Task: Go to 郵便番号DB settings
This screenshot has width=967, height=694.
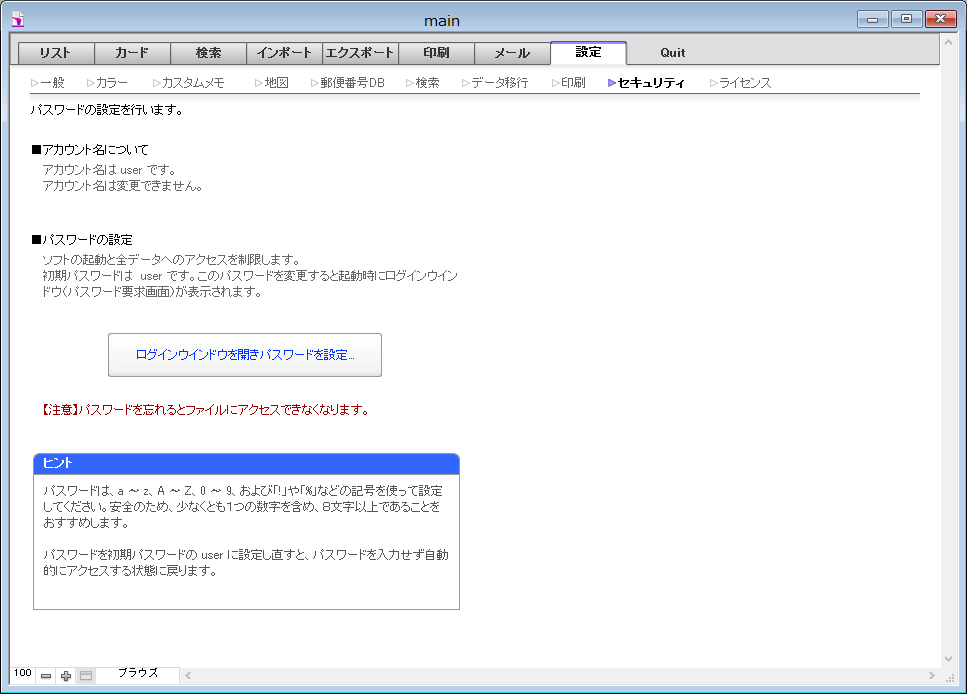Action: pyautogui.click(x=351, y=83)
